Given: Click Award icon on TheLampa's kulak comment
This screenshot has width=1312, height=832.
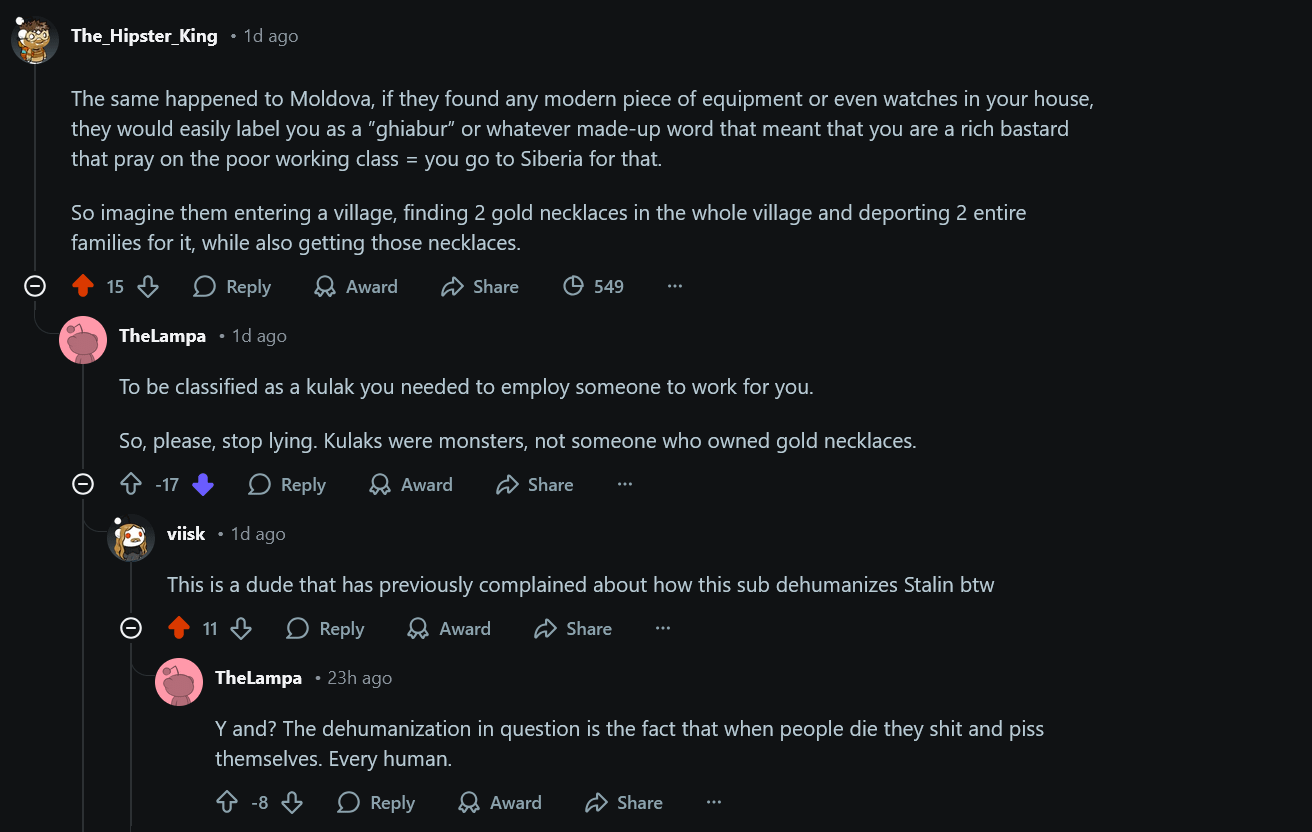Looking at the screenshot, I should (x=380, y=485).
